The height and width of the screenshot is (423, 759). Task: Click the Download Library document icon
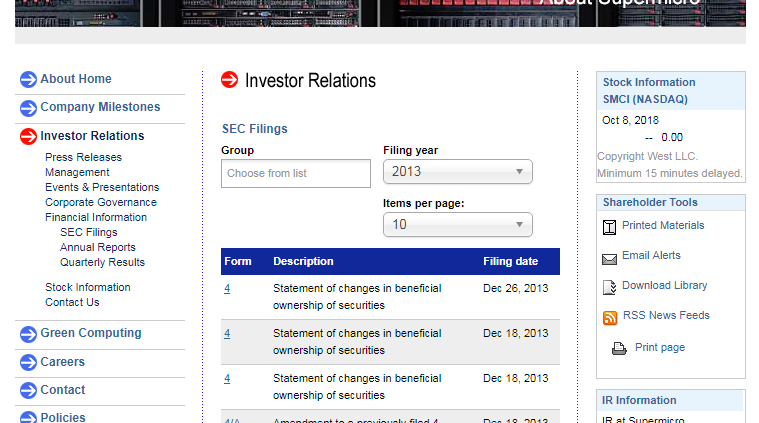point(609,287)
